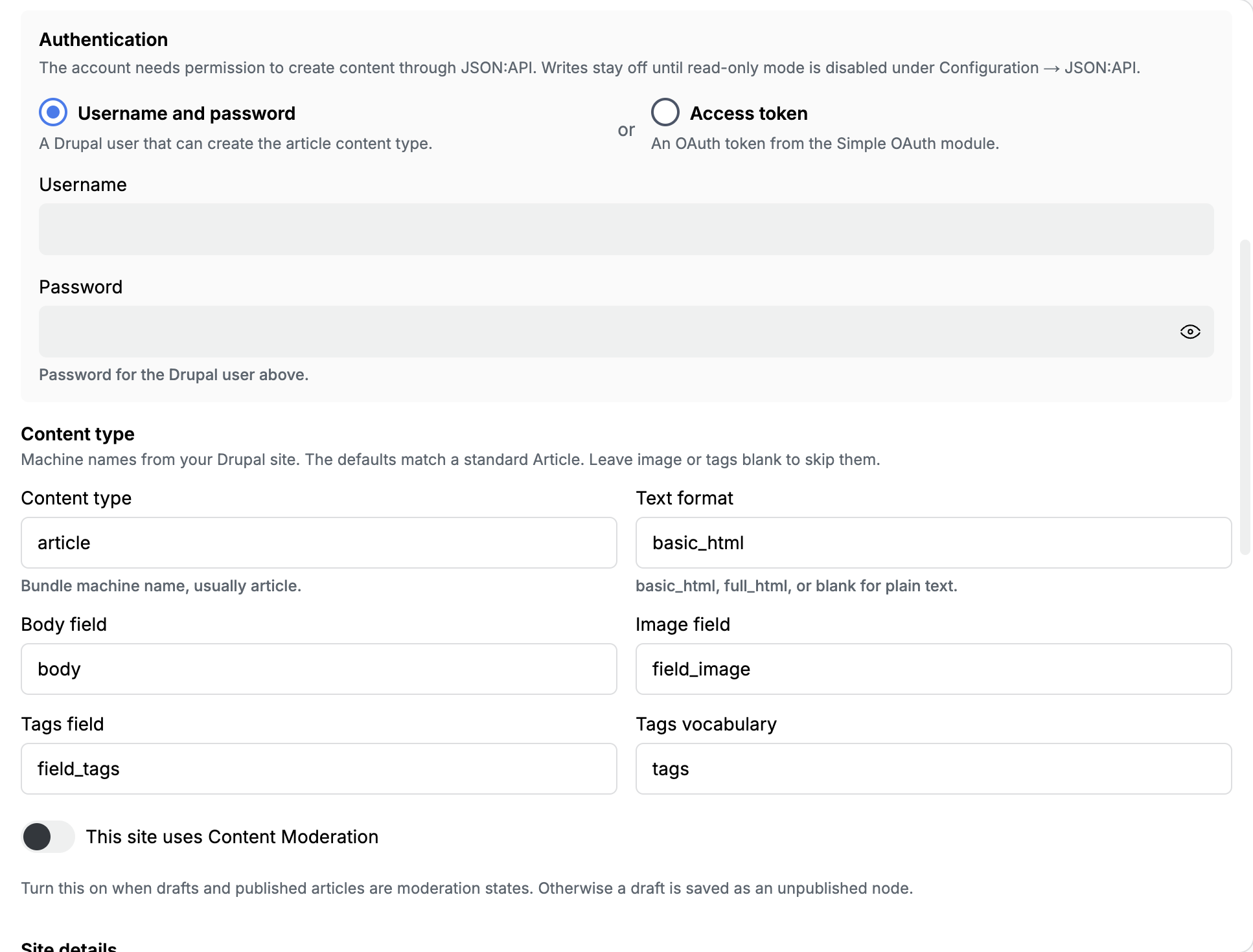Click 'A Drupal user that can create the article content type.' text
This screenshot has width=1253, height=952.
236,144
